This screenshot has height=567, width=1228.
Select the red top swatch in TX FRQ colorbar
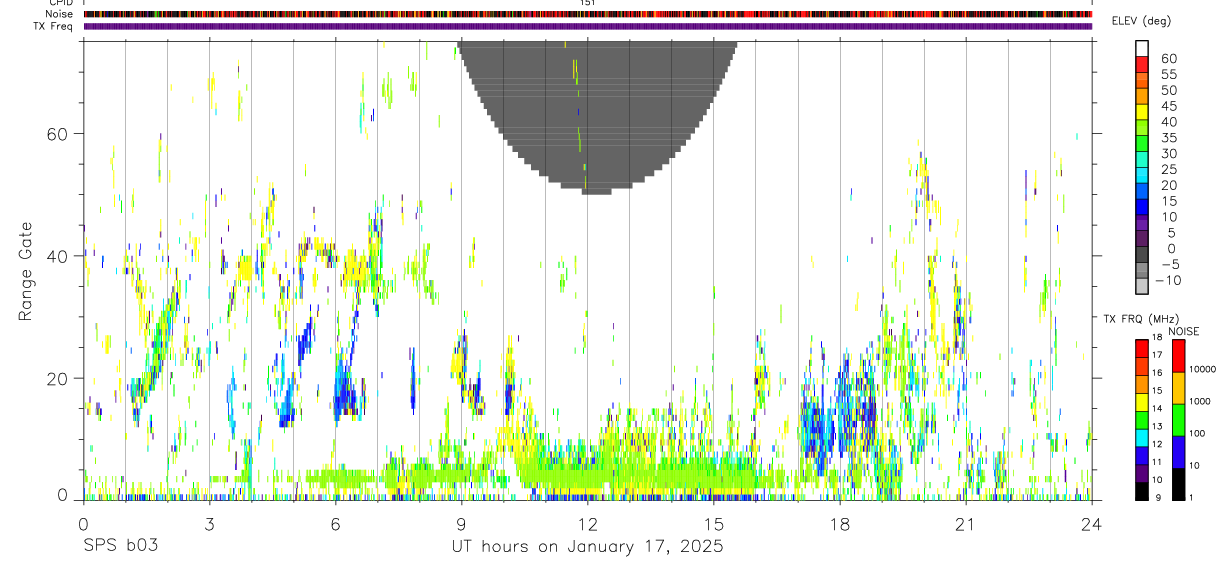coord(1142,349)
